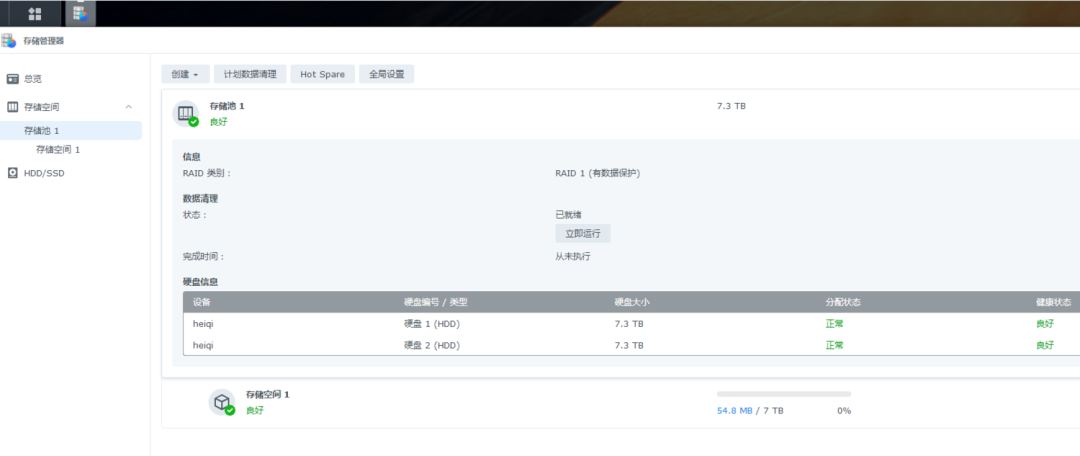This screenshot has width=1080, height=456.
Task: Click 立即运行 to start data scrubbing
Action: (x=582, y=233)
